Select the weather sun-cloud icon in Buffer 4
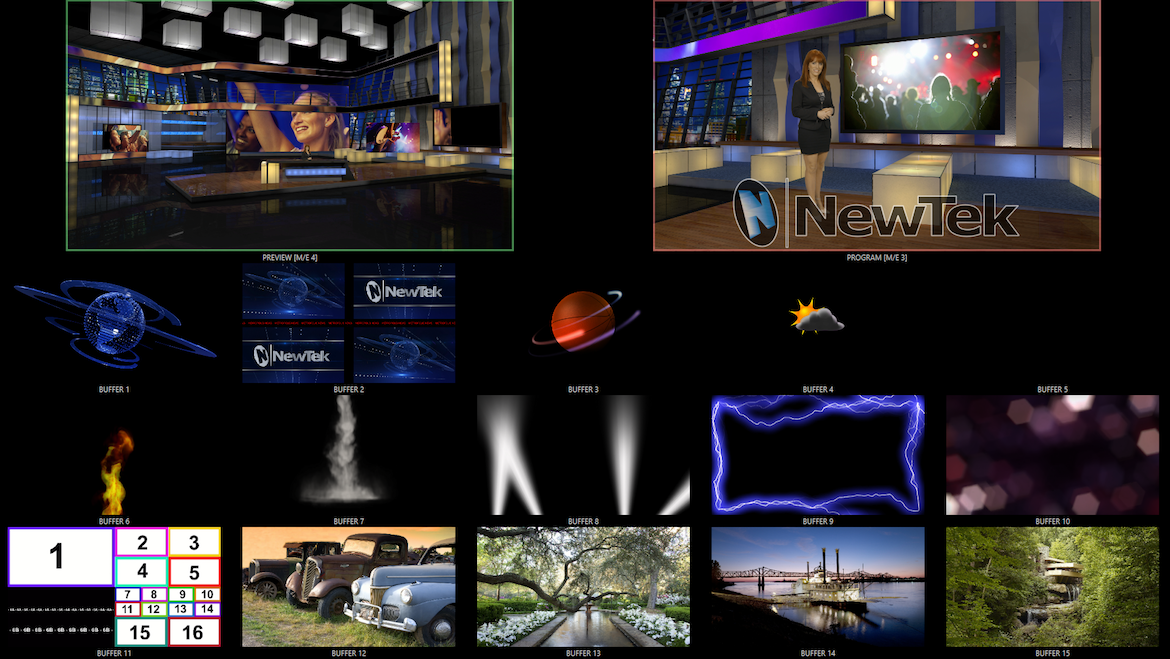Image resolution: width=1170 pixels, height=659 pixels. tap(816, 318)
